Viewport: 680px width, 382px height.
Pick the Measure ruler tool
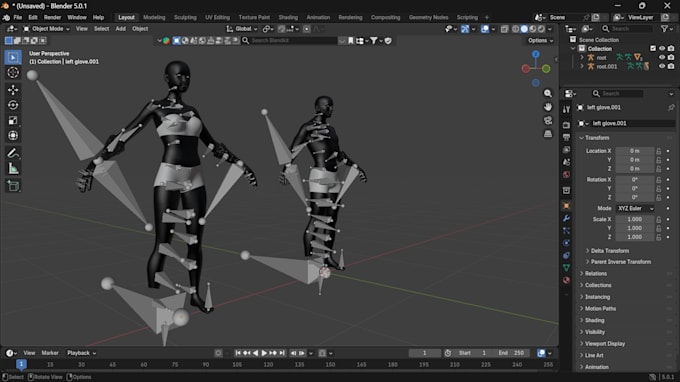click(13, 168)
